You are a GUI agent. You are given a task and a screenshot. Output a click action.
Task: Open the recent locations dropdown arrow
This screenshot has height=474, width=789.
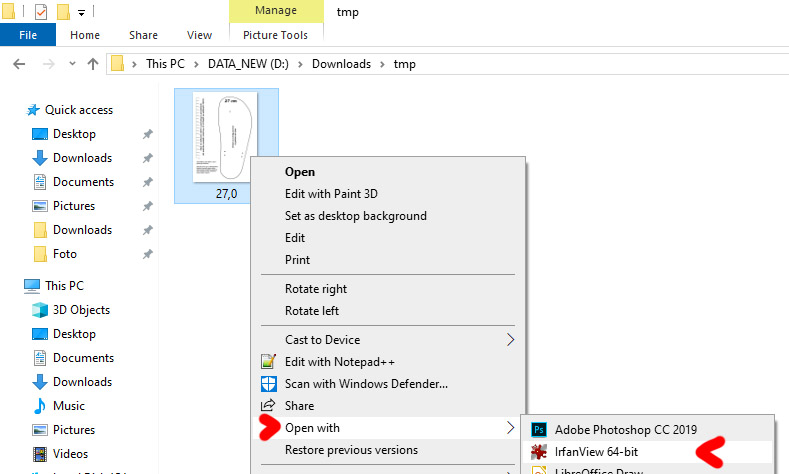[x=72, y=64]
